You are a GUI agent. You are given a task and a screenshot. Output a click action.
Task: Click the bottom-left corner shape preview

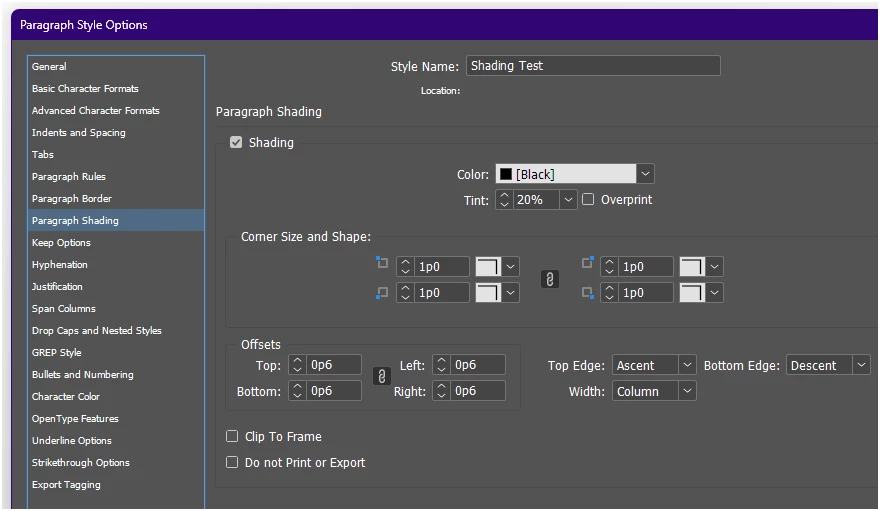tap(488, 293)
